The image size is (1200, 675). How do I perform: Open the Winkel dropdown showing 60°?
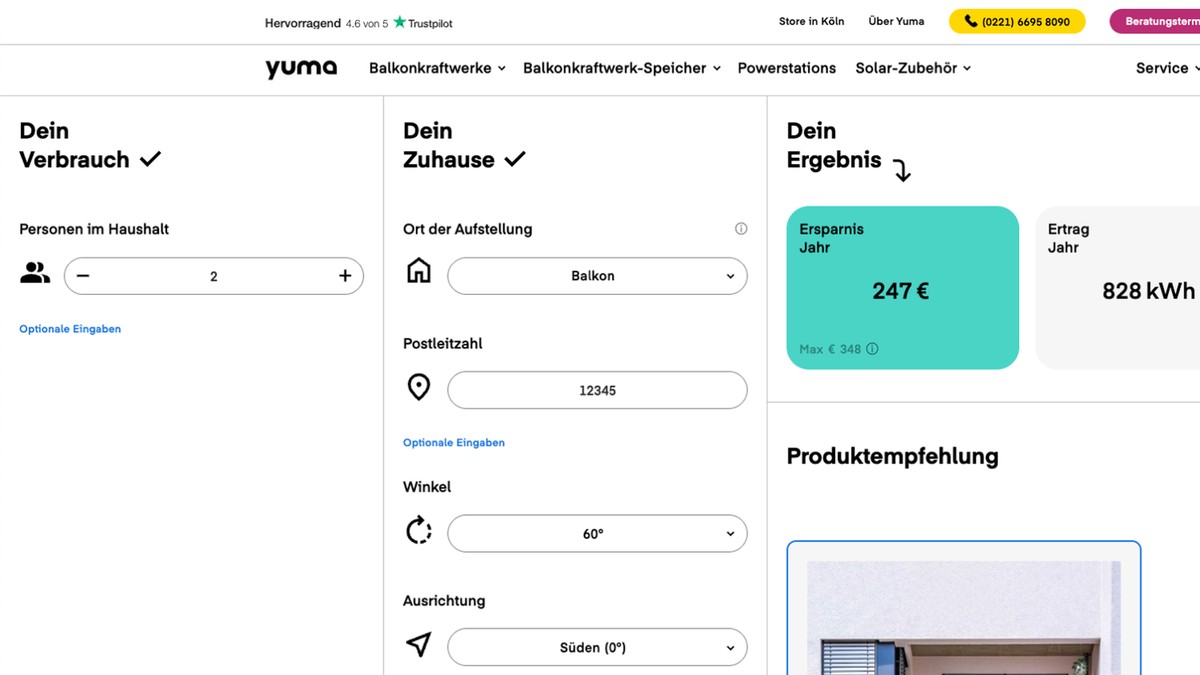click(596, 533)
